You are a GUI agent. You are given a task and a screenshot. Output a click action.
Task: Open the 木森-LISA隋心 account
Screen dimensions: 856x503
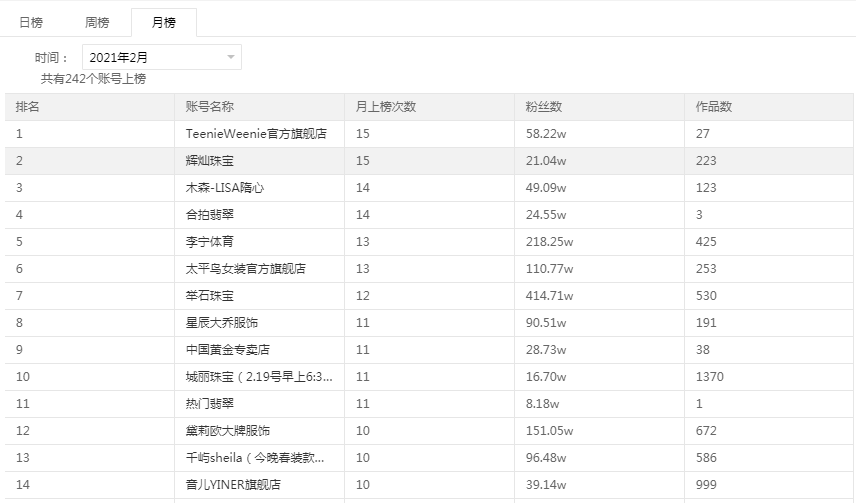click(x=225, y=188)
